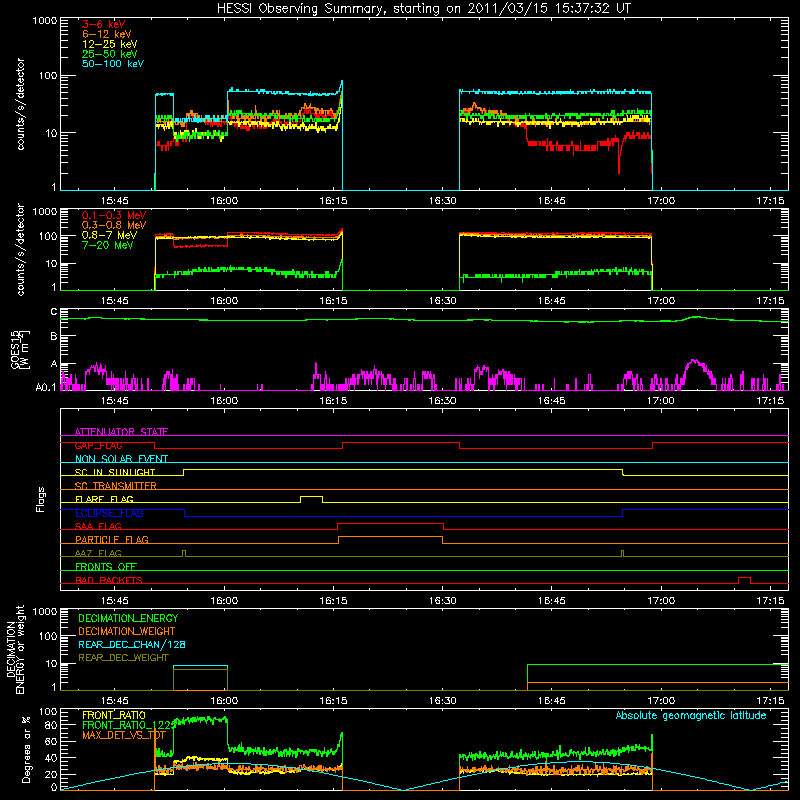This screenshot has height=800, width=800.
Task: Click the MAX_DET_VS_TOT legend label
Action: pyautogui.click(x=124, y=735)
